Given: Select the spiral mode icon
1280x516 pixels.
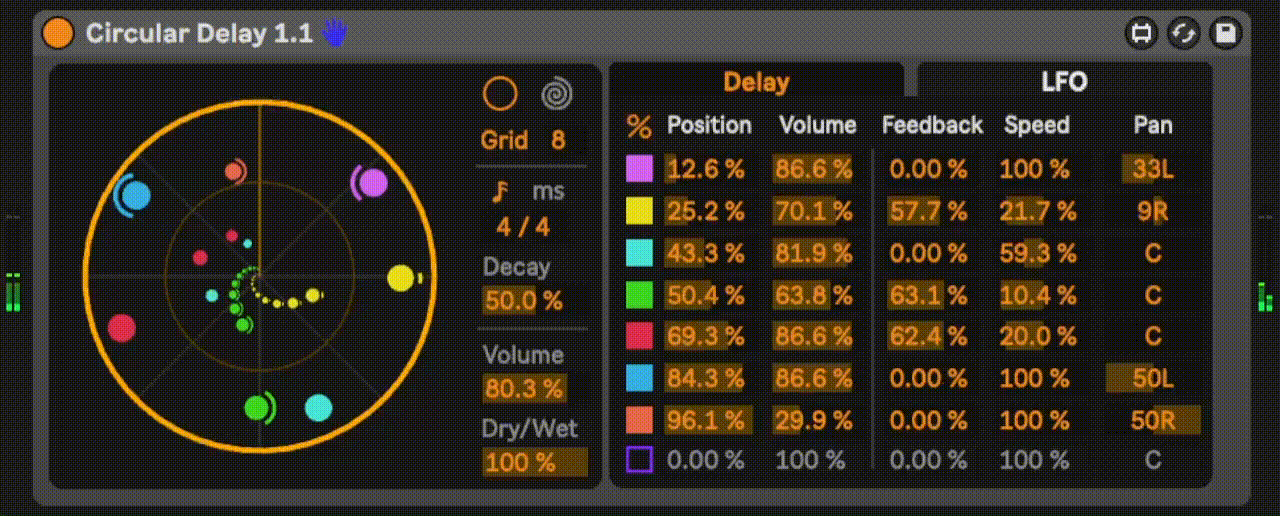Looking at the screenshot, I should (x=557, y=94).
